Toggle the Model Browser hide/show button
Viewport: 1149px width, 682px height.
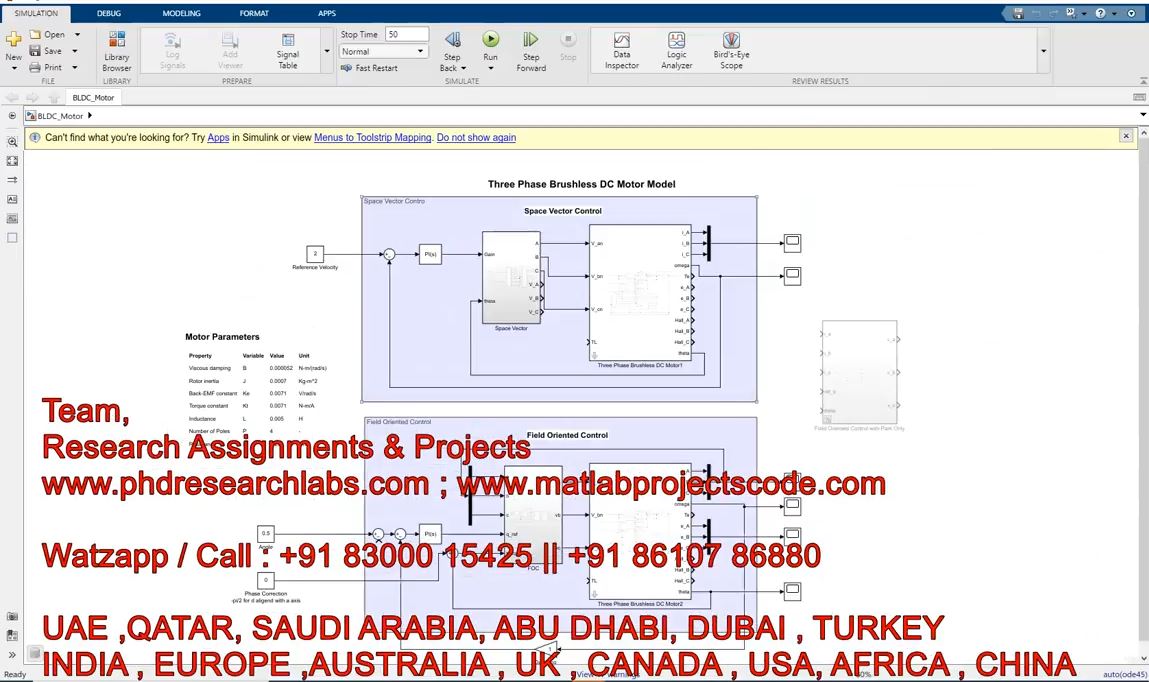click(12, 116)
